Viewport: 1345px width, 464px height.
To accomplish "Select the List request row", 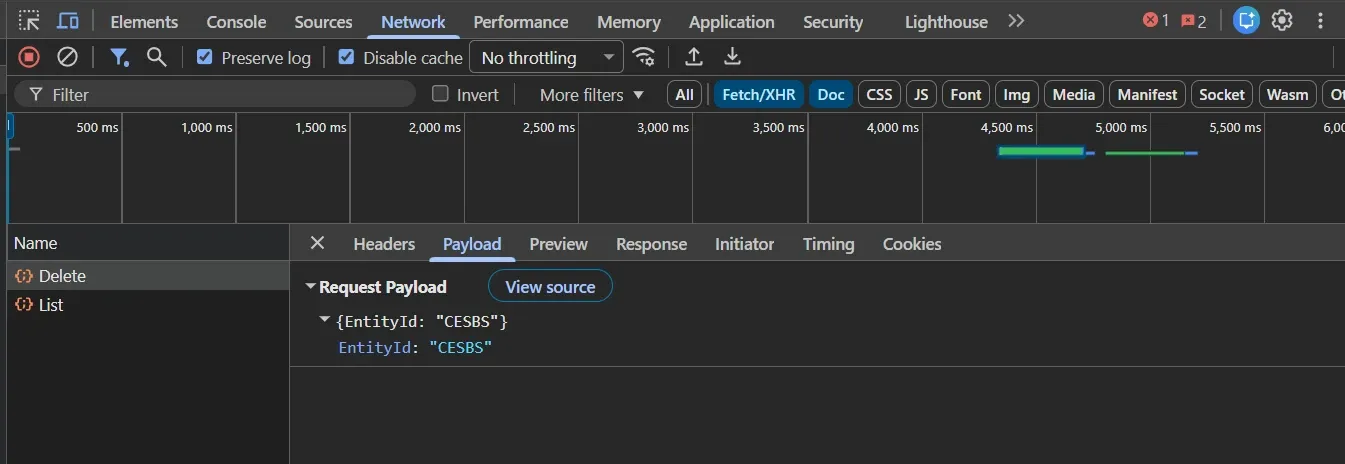I will [148, 305].
